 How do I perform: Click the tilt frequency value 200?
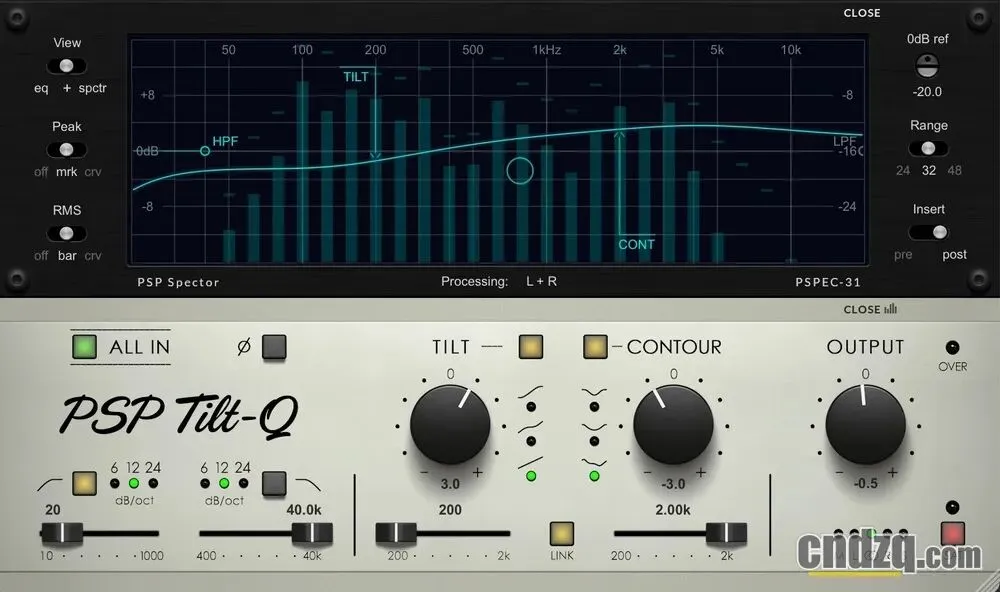pyautogui.click(x=450, y=510)
